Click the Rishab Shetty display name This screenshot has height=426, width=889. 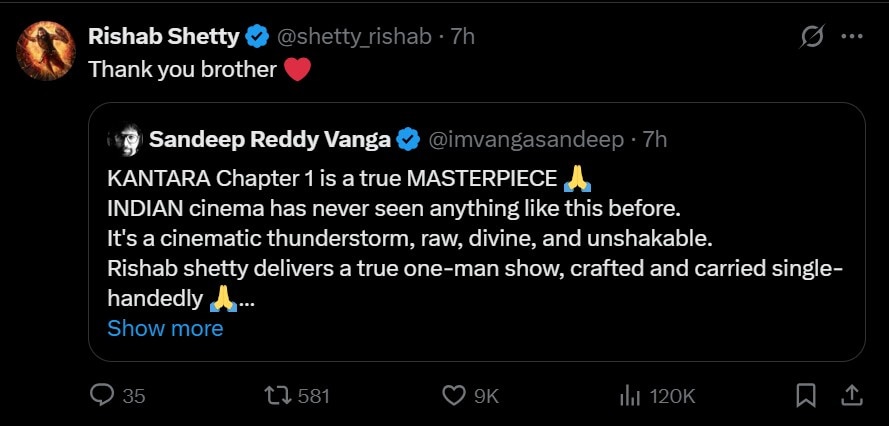click(164, 37)
